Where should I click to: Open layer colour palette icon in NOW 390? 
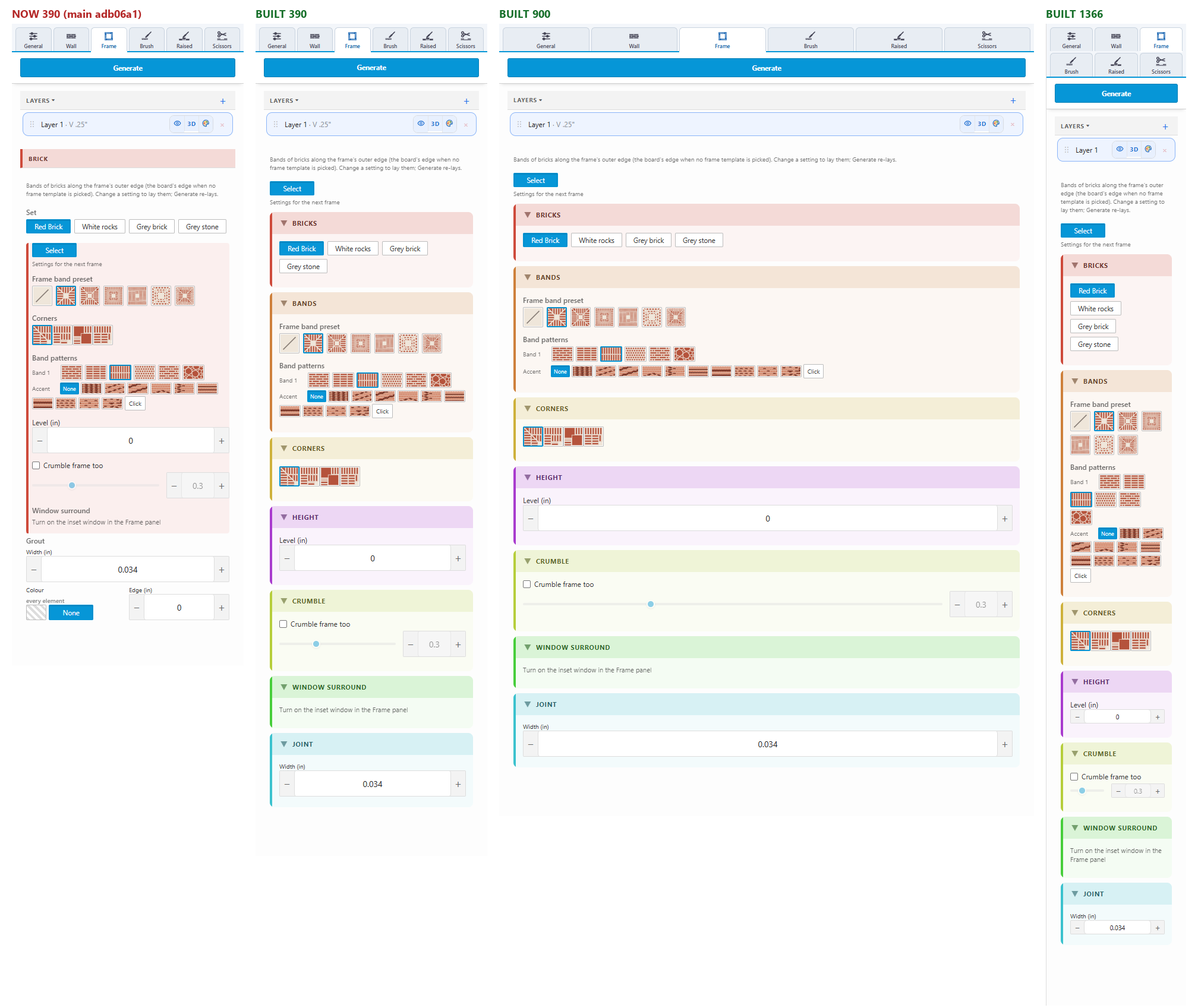click(206, 124)
